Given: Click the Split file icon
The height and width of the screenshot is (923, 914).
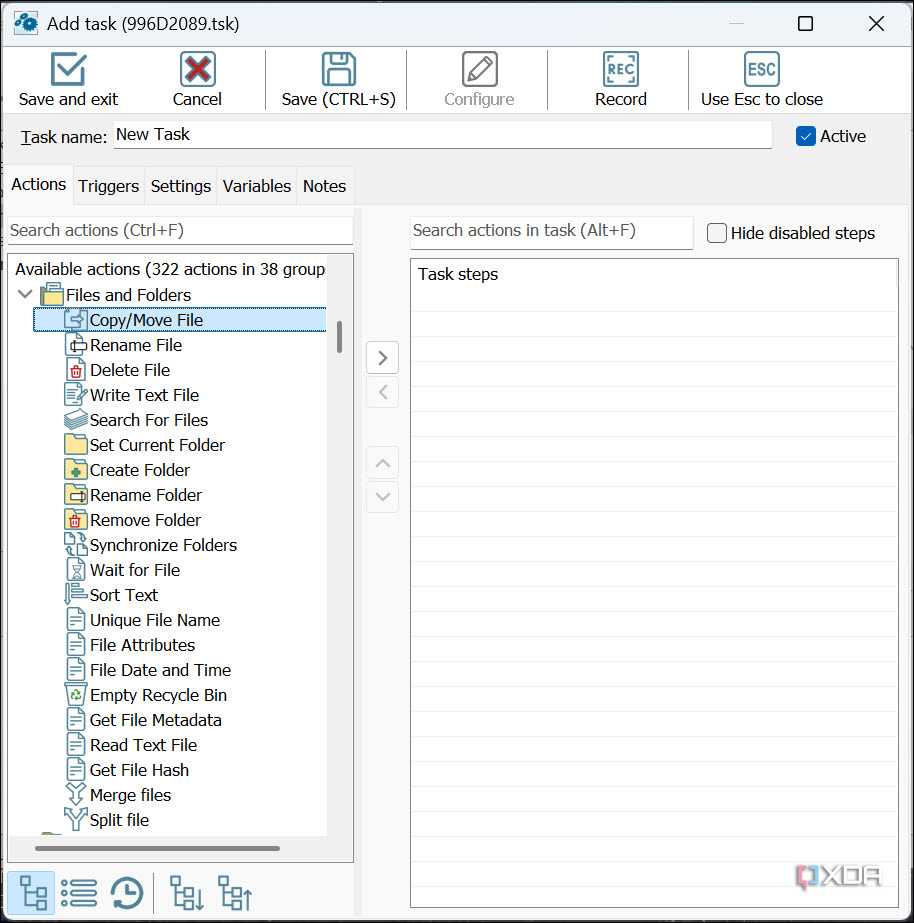Looking at the screenshot, I should click(75, 819).
